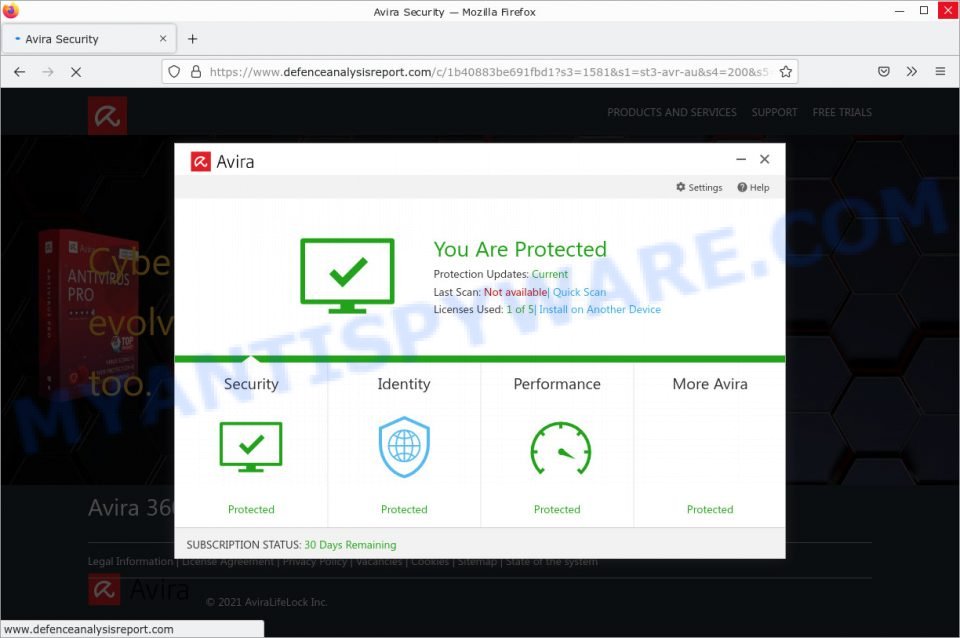Open a new tab with plus button
The width and height of the screenshot is (960, 638).
pyautogui.click(x=192, y=39)
